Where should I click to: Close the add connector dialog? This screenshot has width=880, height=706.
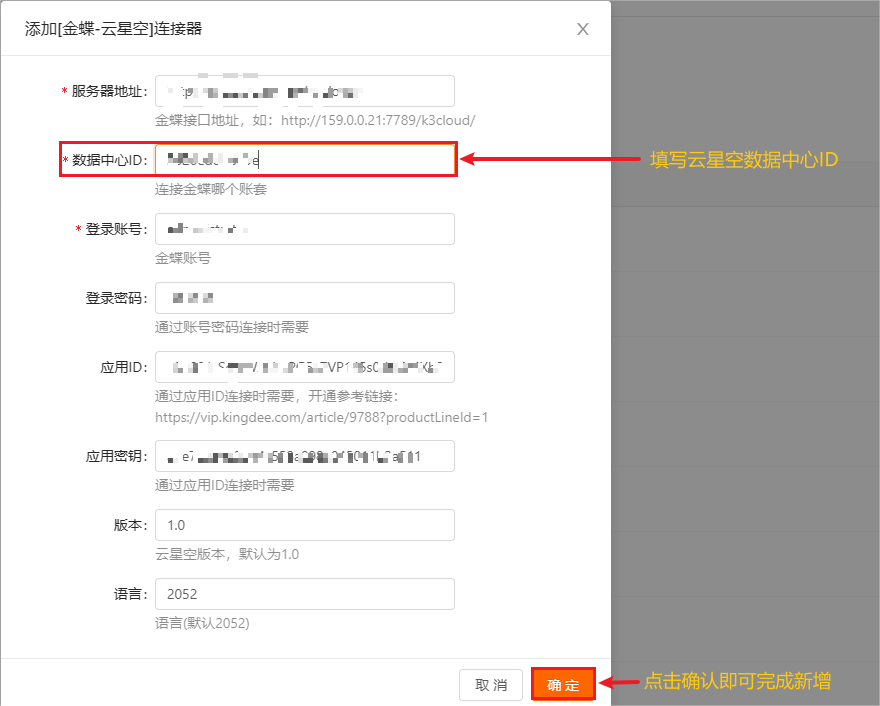pyautogui.click(x=583, y=29)
